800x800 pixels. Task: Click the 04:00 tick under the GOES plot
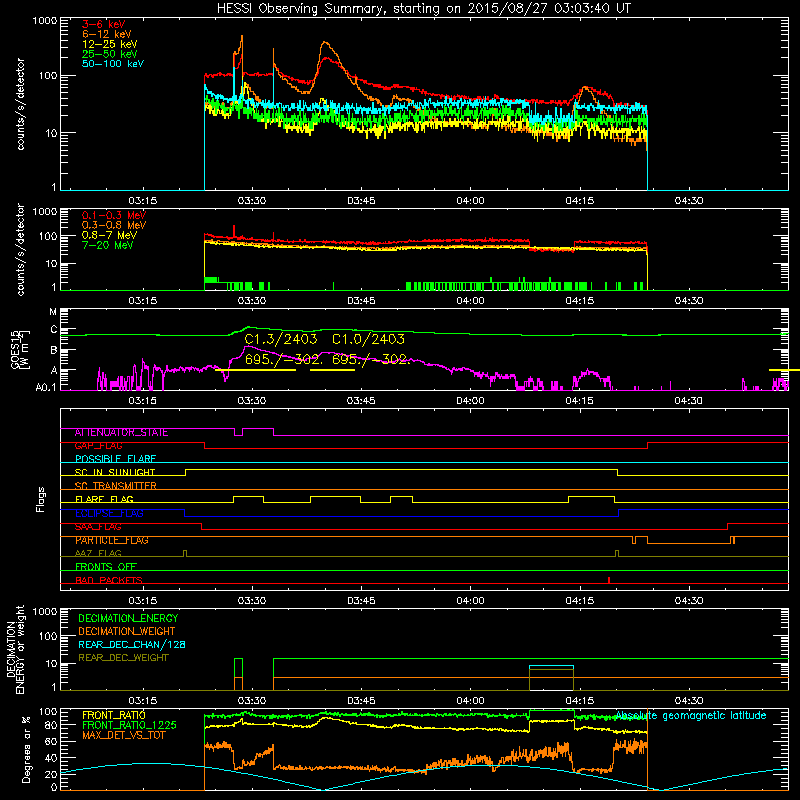coord(470,401)
